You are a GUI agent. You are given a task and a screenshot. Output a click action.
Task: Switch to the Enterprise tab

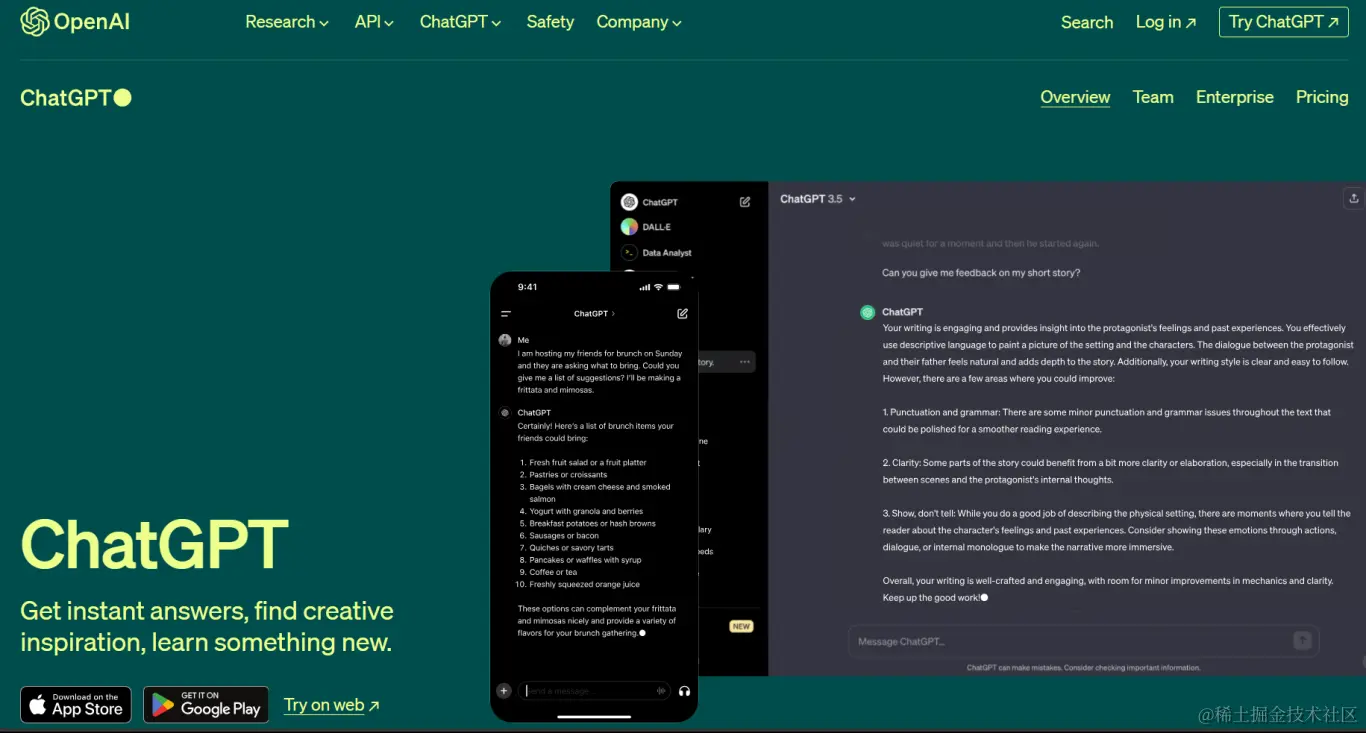[1235, 97]
